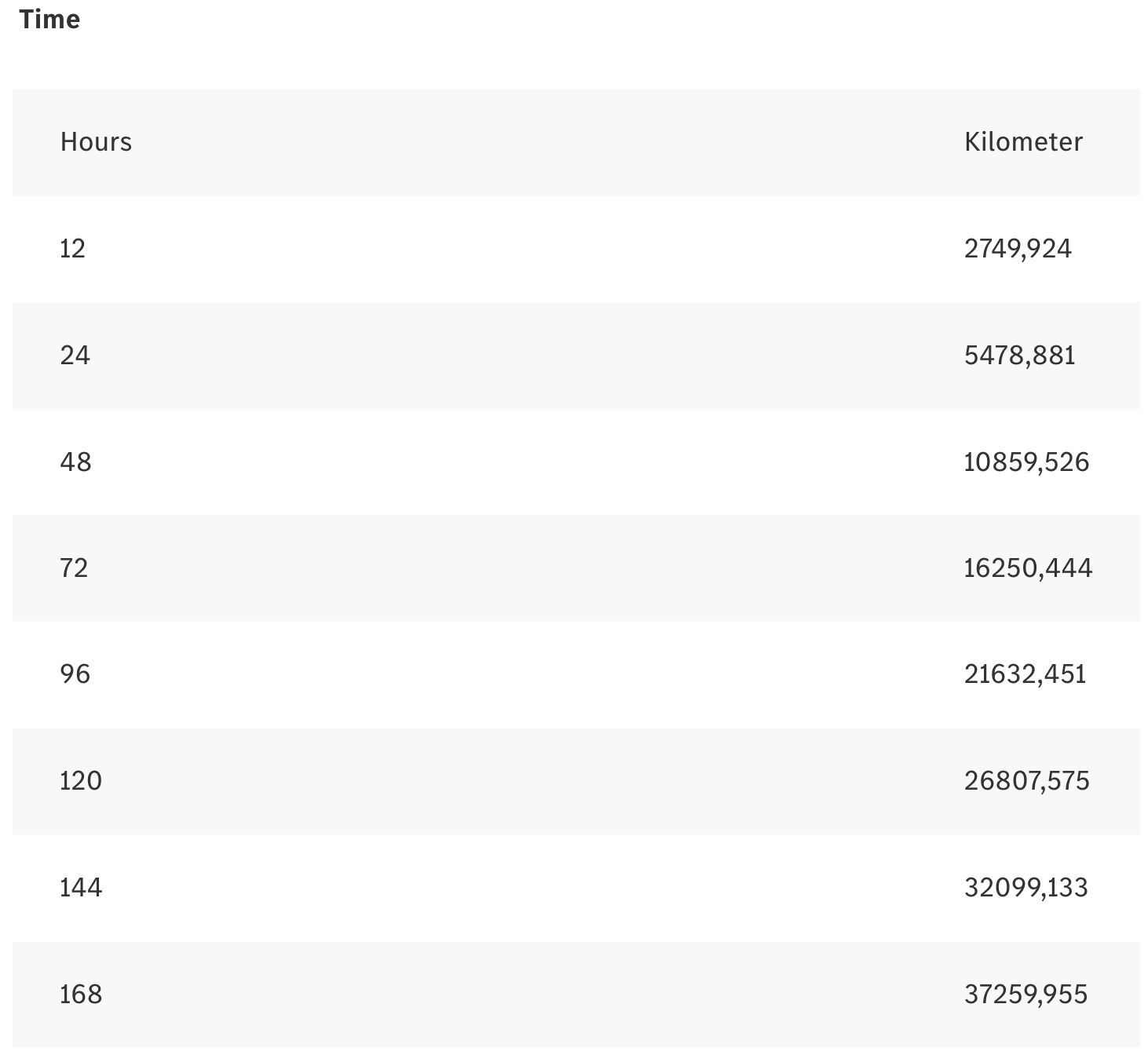The width and height of the screenshot is (1148, 1055).
Task: Select the 26807,575 kilometer value
Action: point(1026,781)
